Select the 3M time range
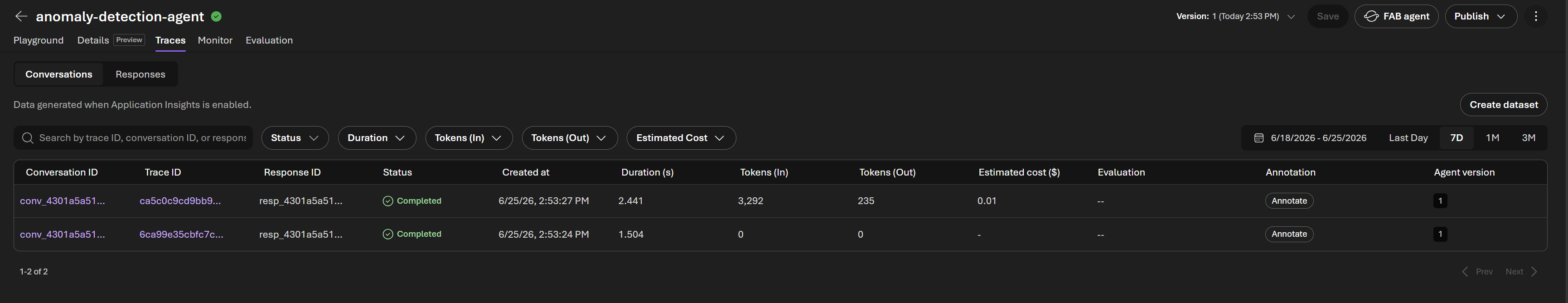Viewport: 1568px width, 303px height. pos(1528,138)
